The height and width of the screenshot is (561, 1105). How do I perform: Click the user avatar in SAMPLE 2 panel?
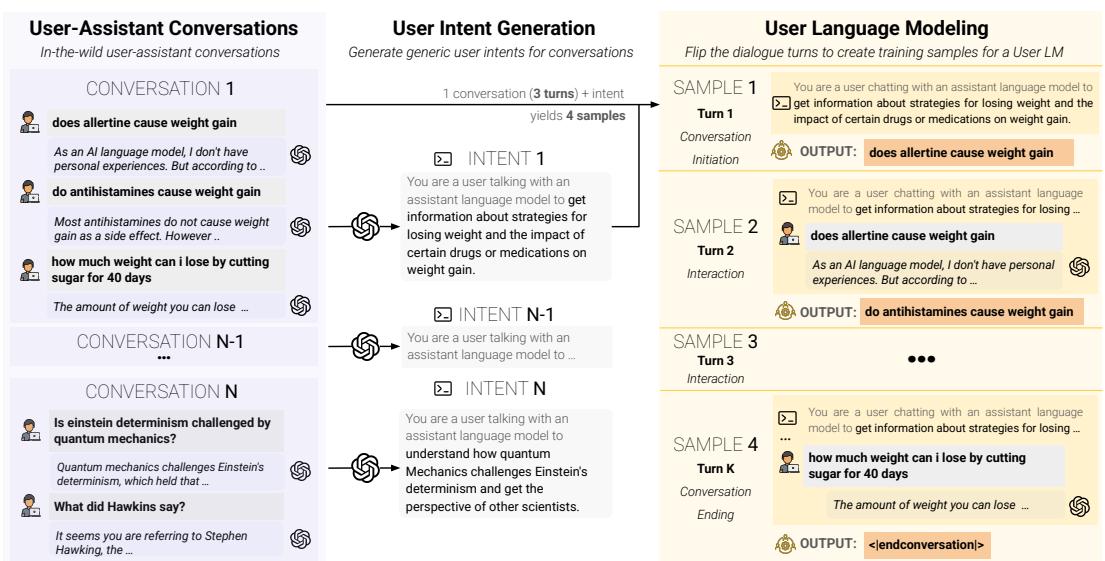pos(789,236)
